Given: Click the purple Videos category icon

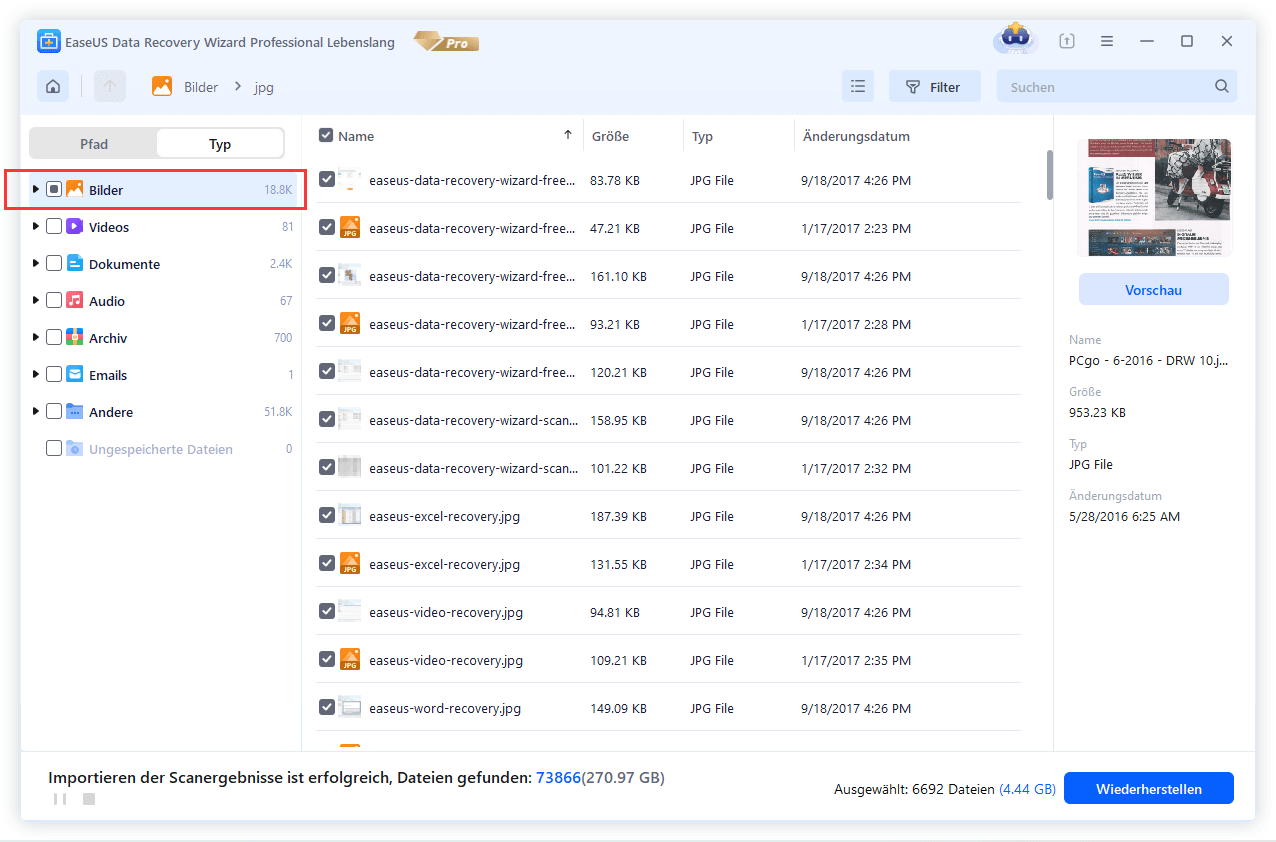Looking at the screenshot, I should pos(74,227).
